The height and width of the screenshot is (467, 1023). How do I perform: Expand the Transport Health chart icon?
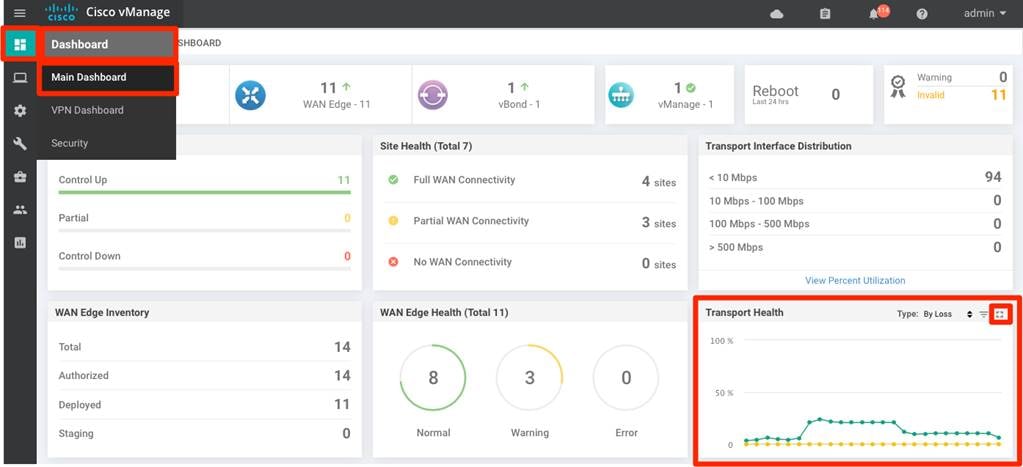1001,314
